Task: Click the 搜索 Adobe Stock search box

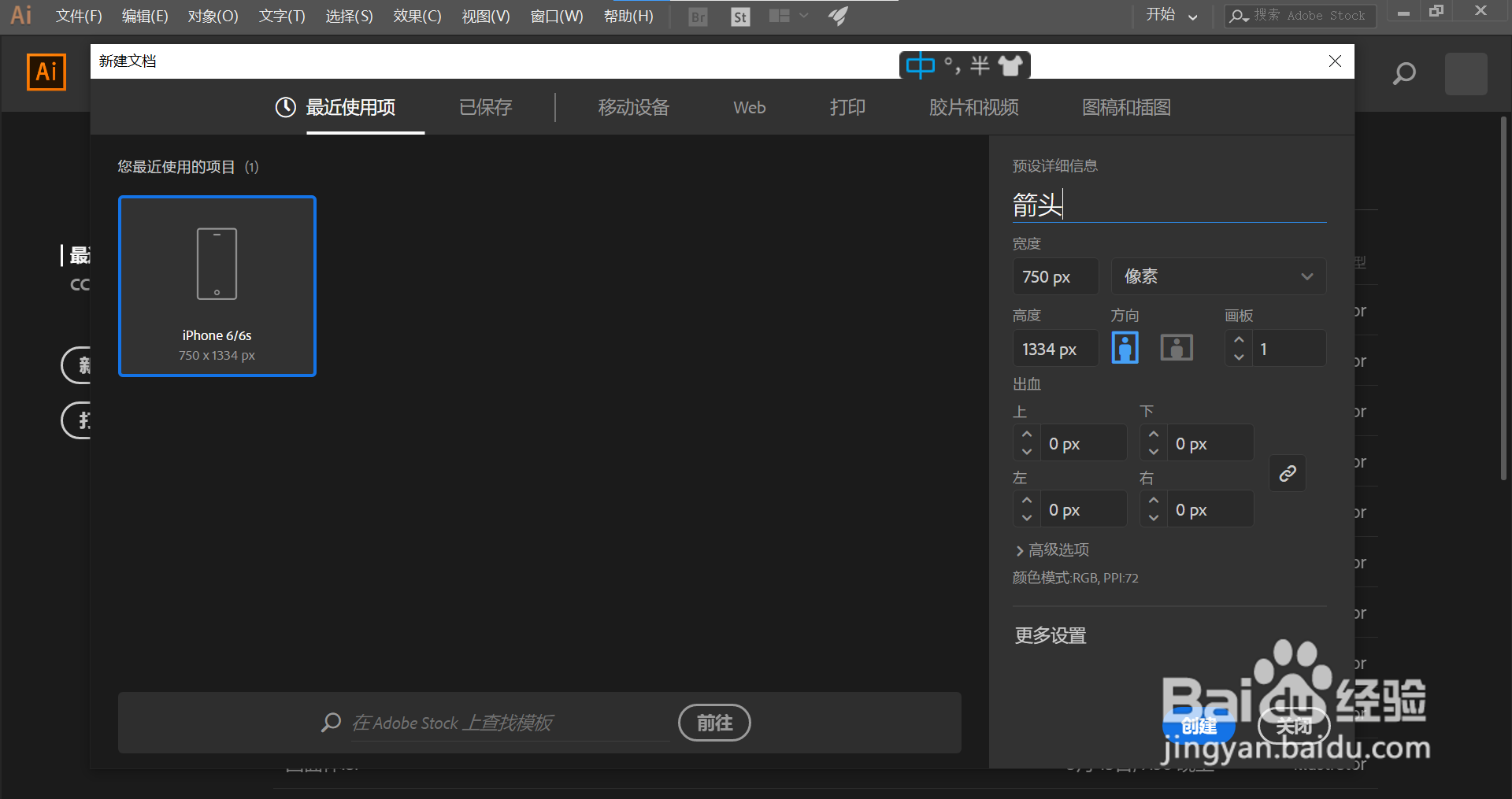Action: [x=1300, y=16]
